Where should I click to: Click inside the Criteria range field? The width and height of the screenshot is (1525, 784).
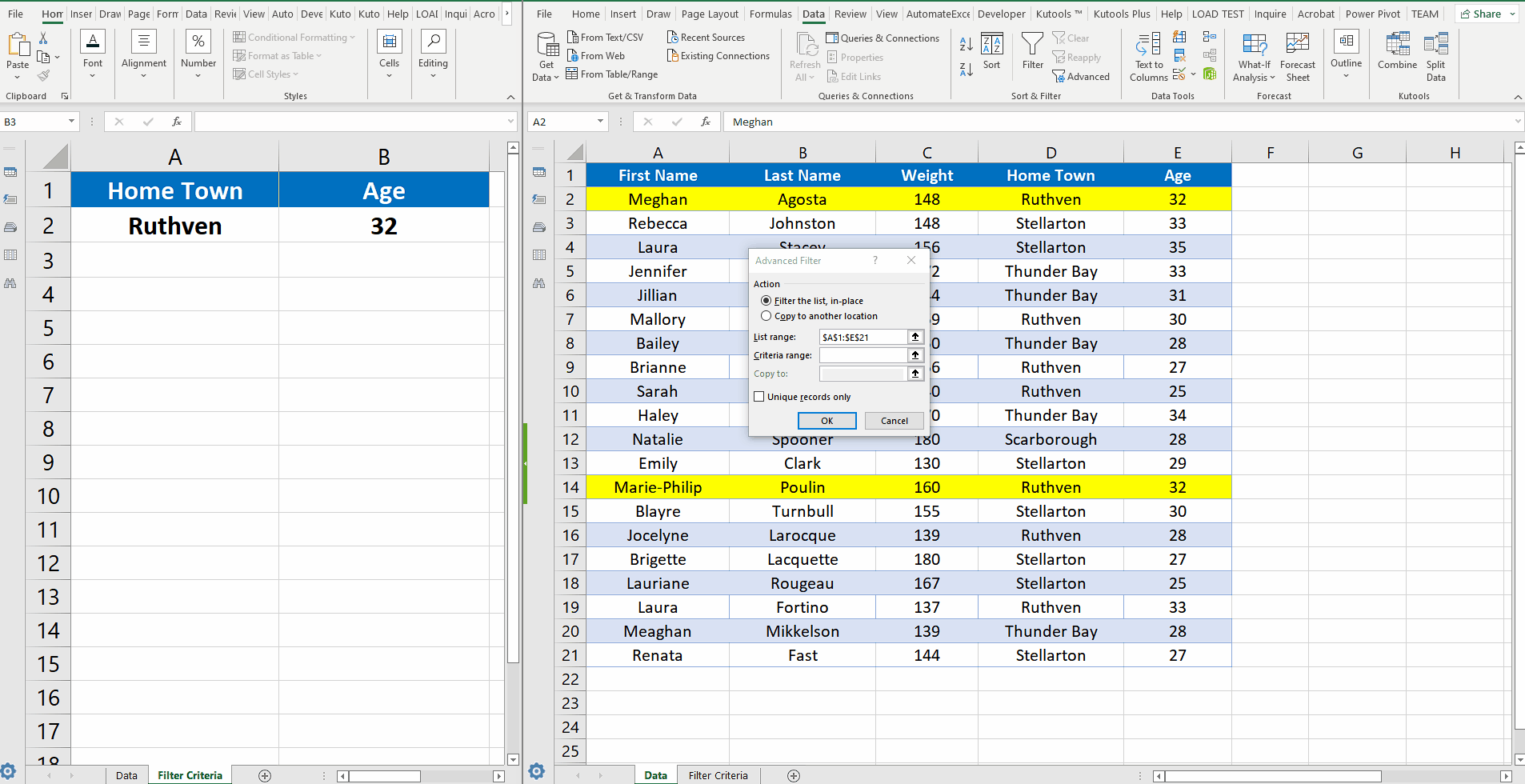(x=862, y=355)
